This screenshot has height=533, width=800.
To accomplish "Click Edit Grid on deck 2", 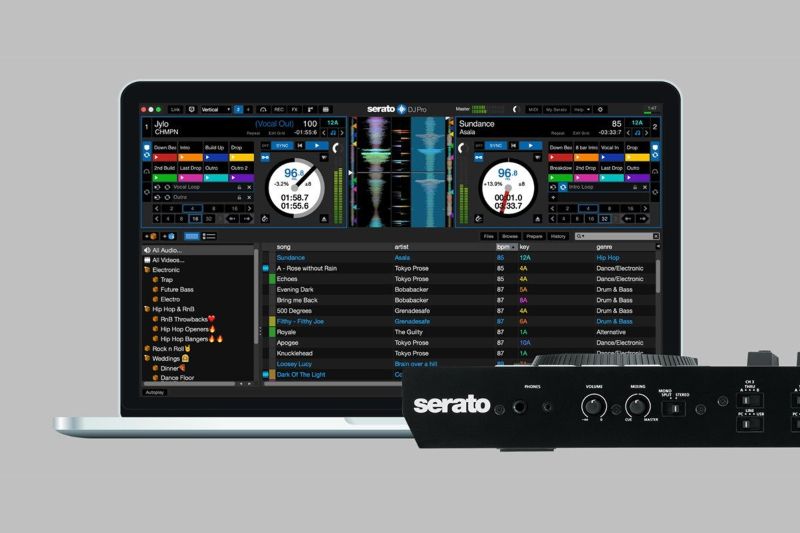I will (581, 133).
